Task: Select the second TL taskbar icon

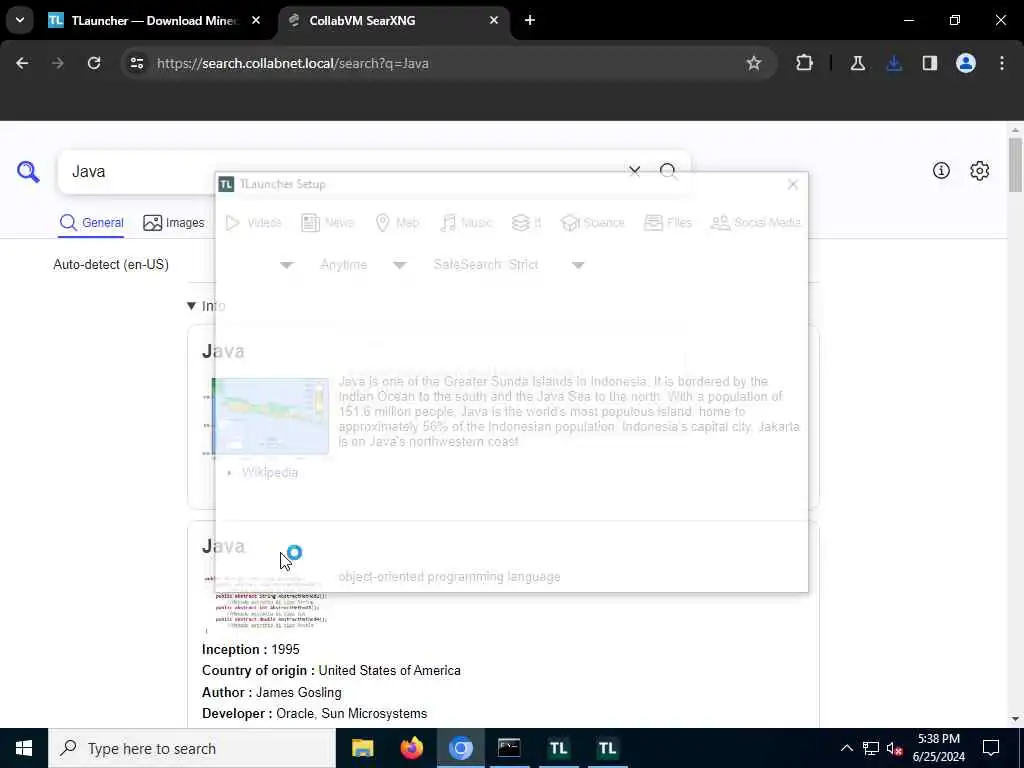Action: point(607,748)
